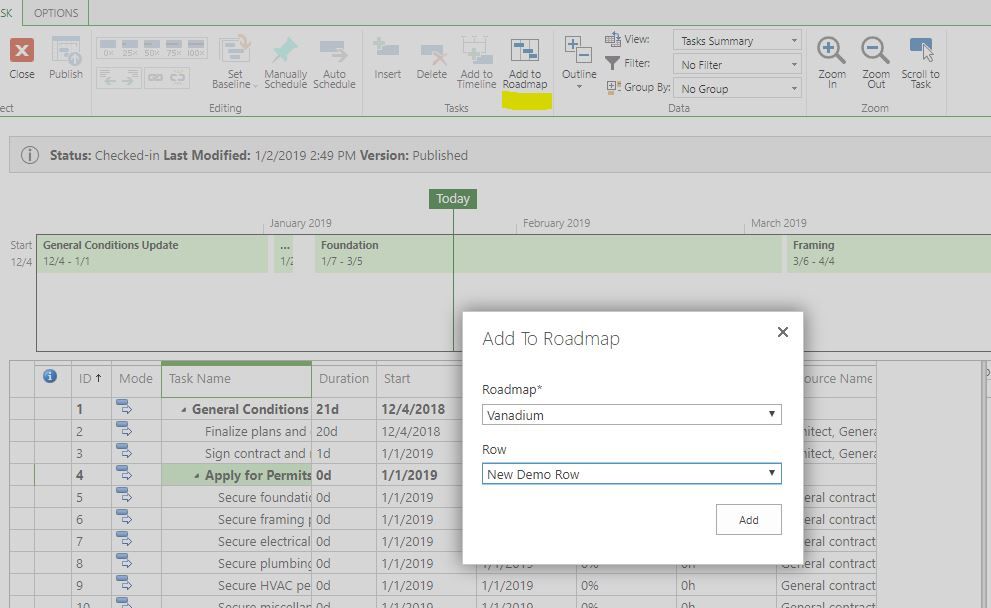This screenshot has height=608, width=991.
Task: Click Add to Timeline
Action: tap(477, 62)
